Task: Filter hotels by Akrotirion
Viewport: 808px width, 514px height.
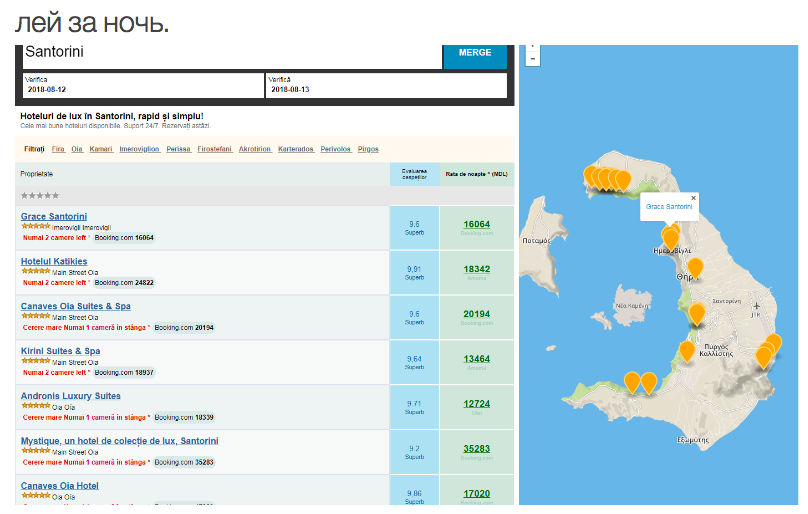Action: click(255, 149)
